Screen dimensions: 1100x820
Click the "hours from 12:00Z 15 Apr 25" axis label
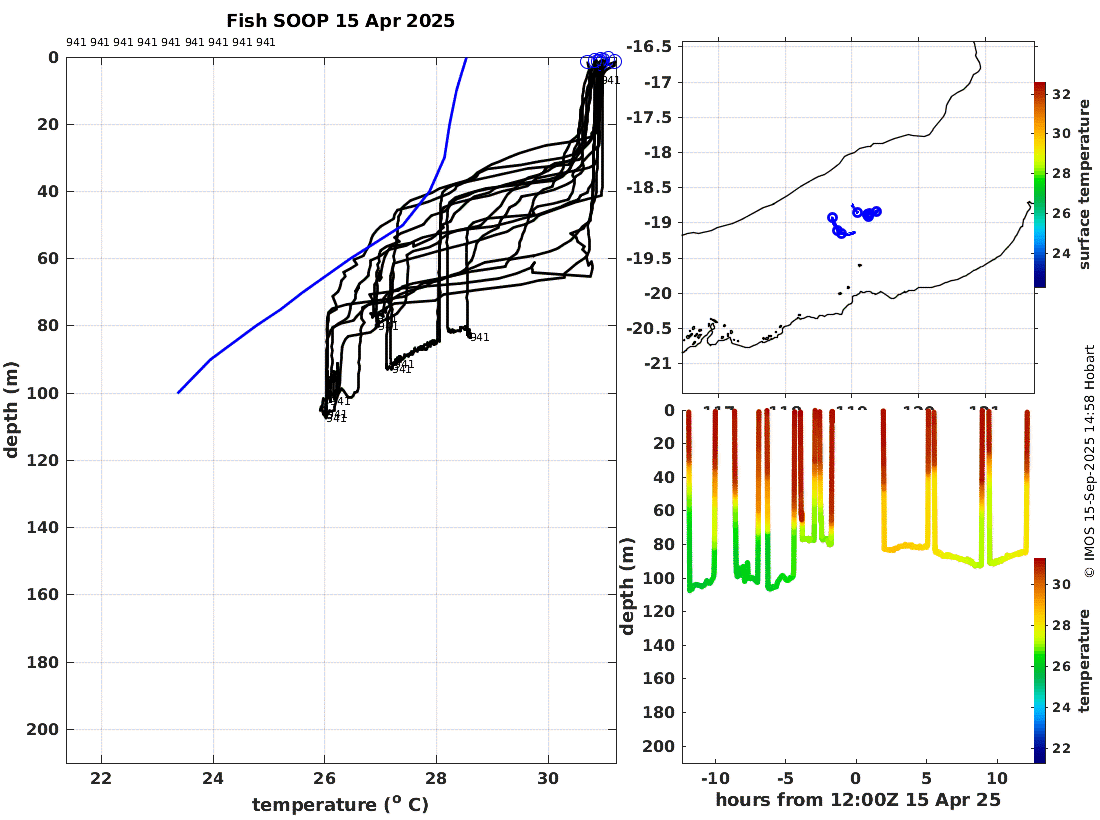[858, 800]
